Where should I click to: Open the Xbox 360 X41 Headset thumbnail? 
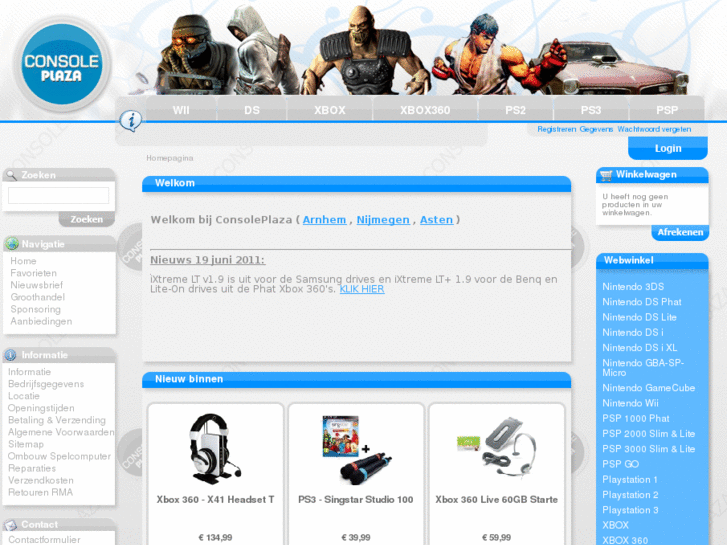pos(215,448)
